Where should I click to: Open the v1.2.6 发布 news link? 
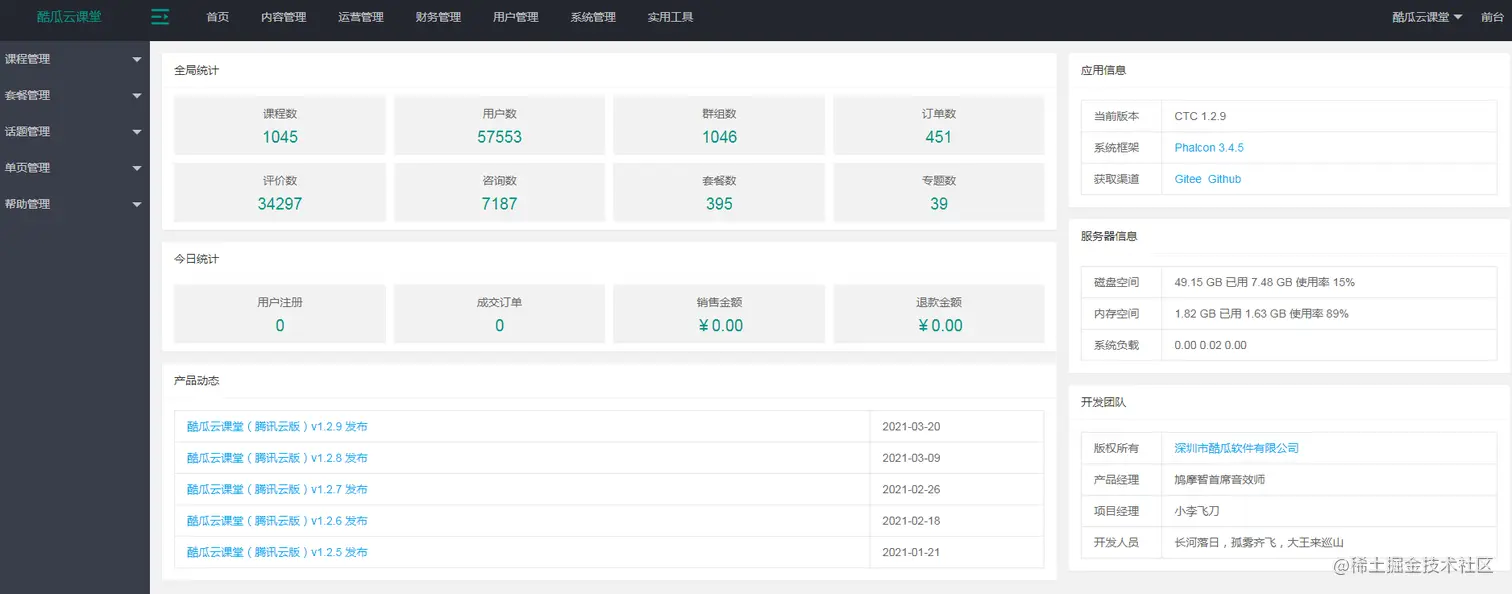pyautogui.click(x=277, y=521)
